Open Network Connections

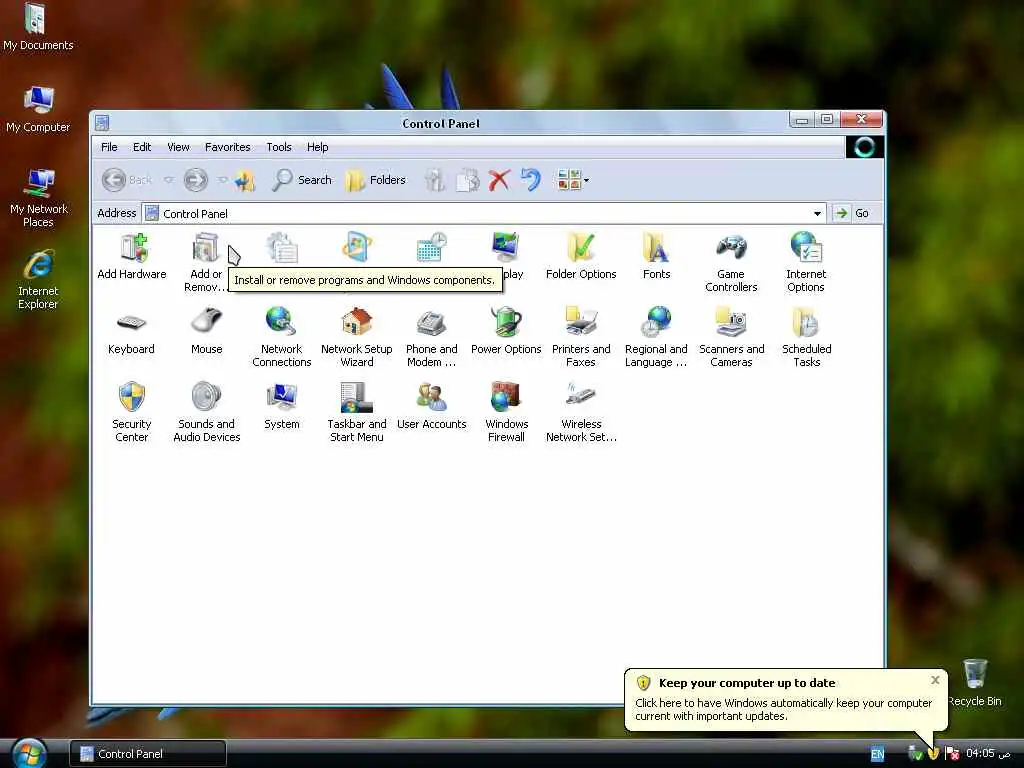(x=281, y=337)
